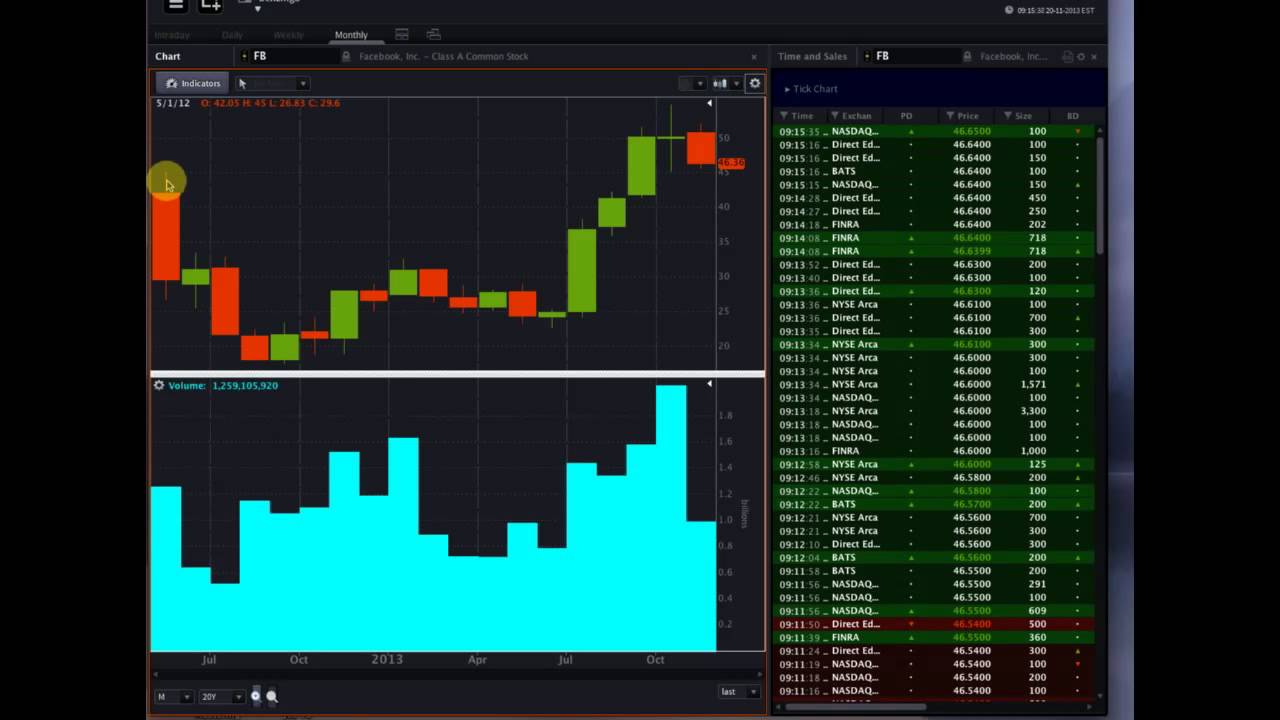Open Volume indicator settings gear
Image resolution: width=1280 pixels, height=720 pixels.
click(158, 385)
